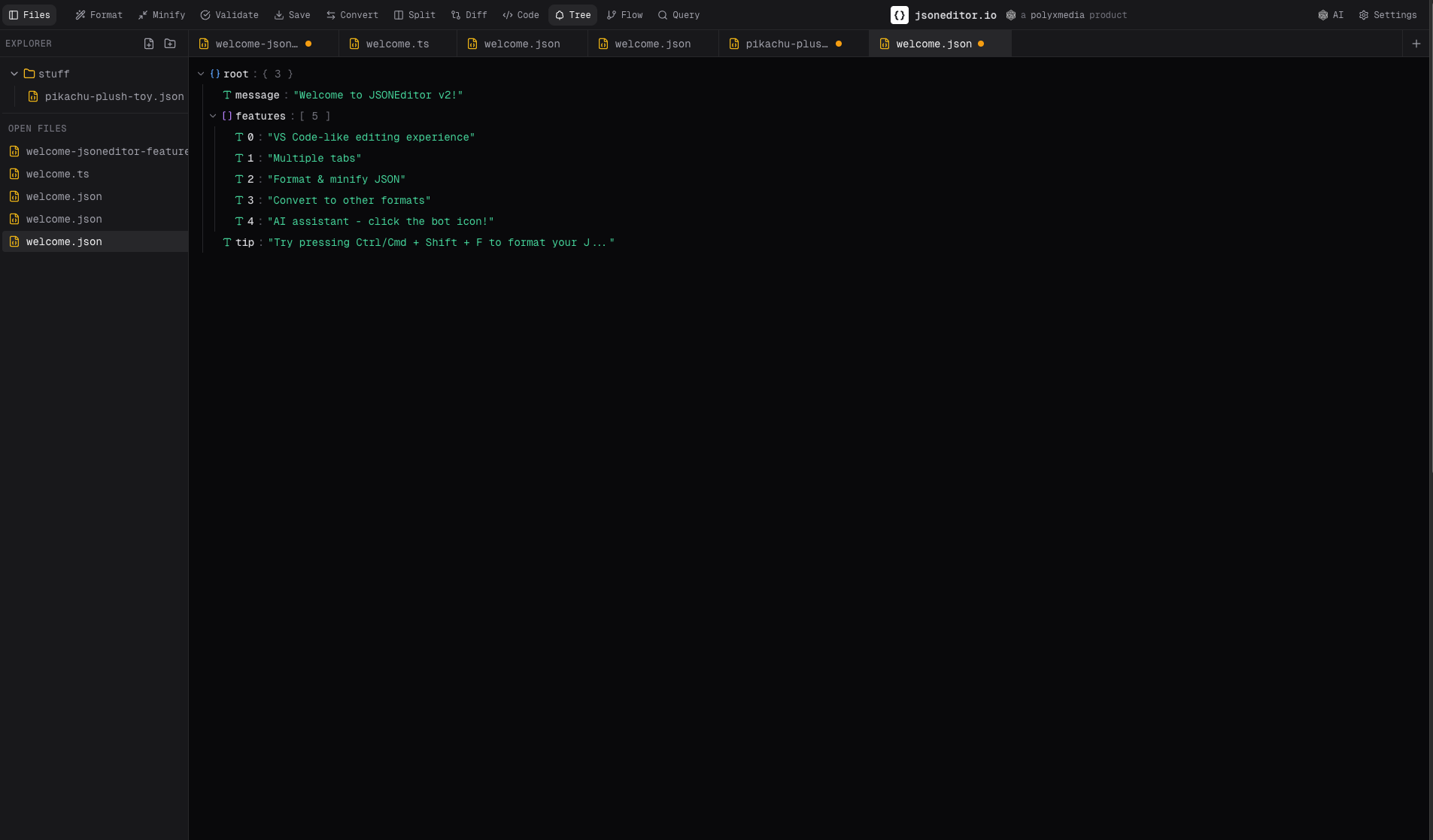Create a new file in the explorer
The width and height of the screenshot is (1433, 840).
149,43
